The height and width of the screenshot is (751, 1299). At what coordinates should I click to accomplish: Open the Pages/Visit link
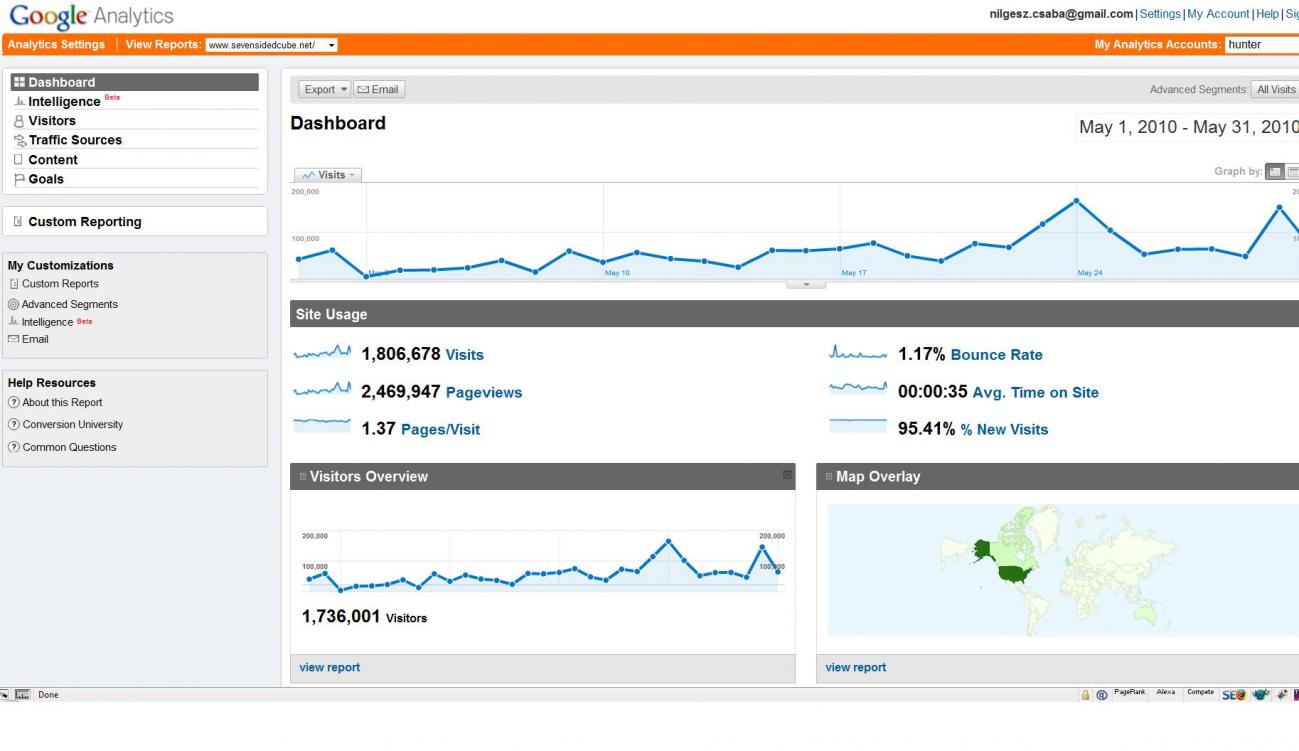click(440, 430)
